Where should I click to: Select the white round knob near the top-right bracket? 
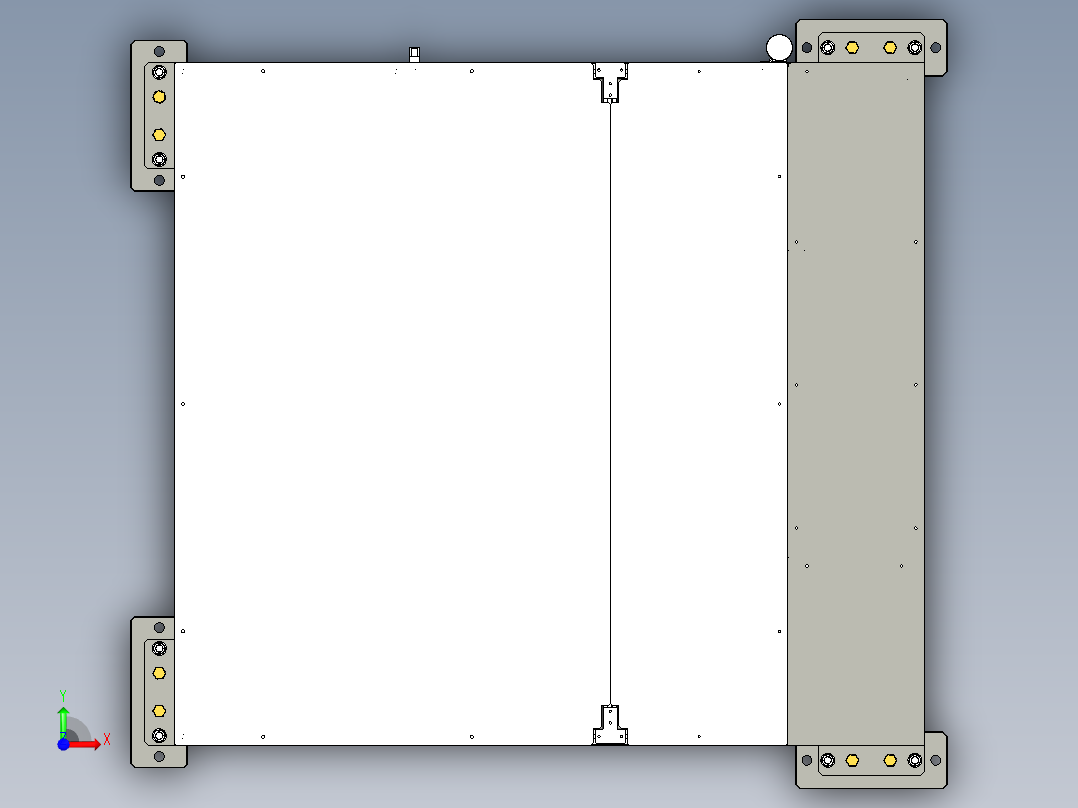point(779,48)
